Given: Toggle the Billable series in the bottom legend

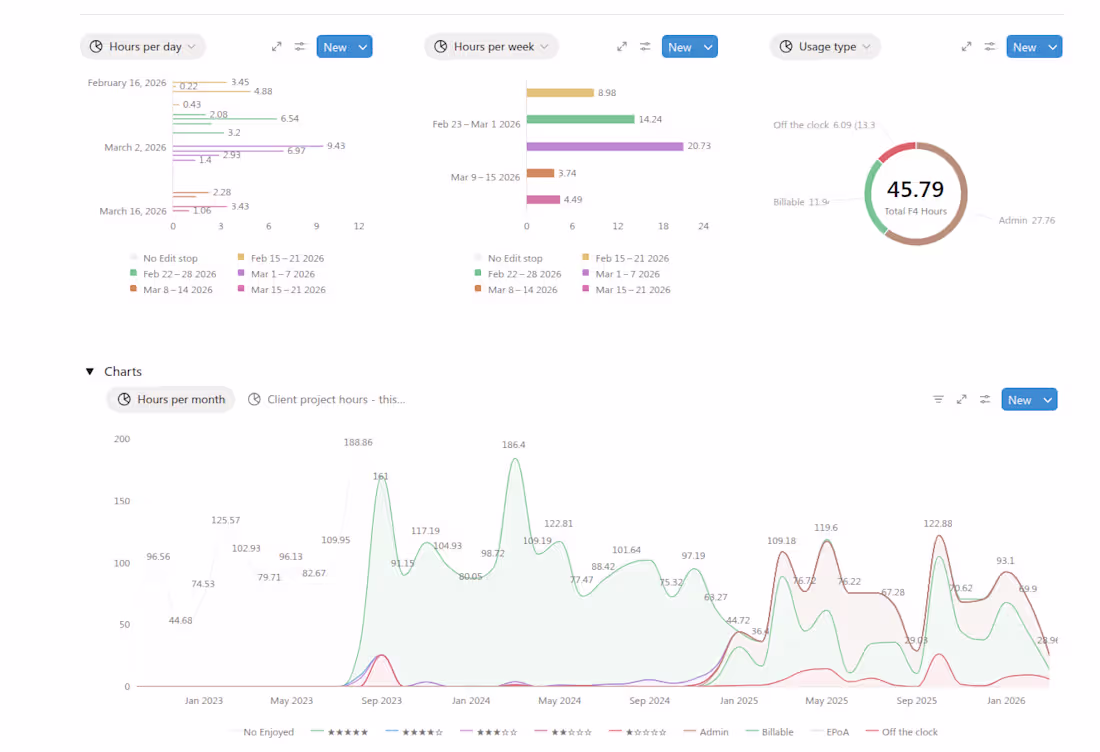Looking at the screenshot, I should (770, 732).
